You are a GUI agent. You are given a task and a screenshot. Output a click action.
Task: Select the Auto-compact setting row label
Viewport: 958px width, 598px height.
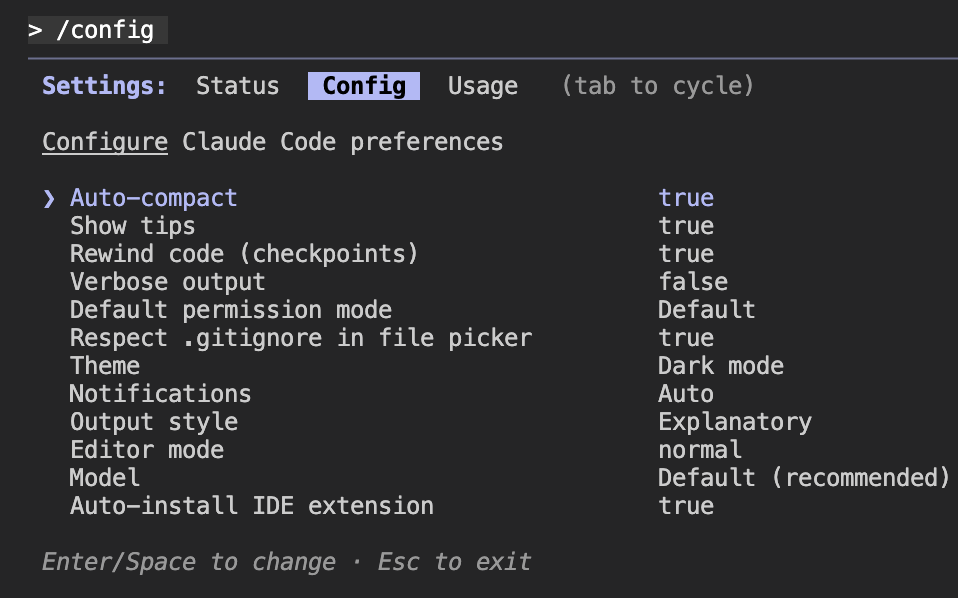pos(153,198)
